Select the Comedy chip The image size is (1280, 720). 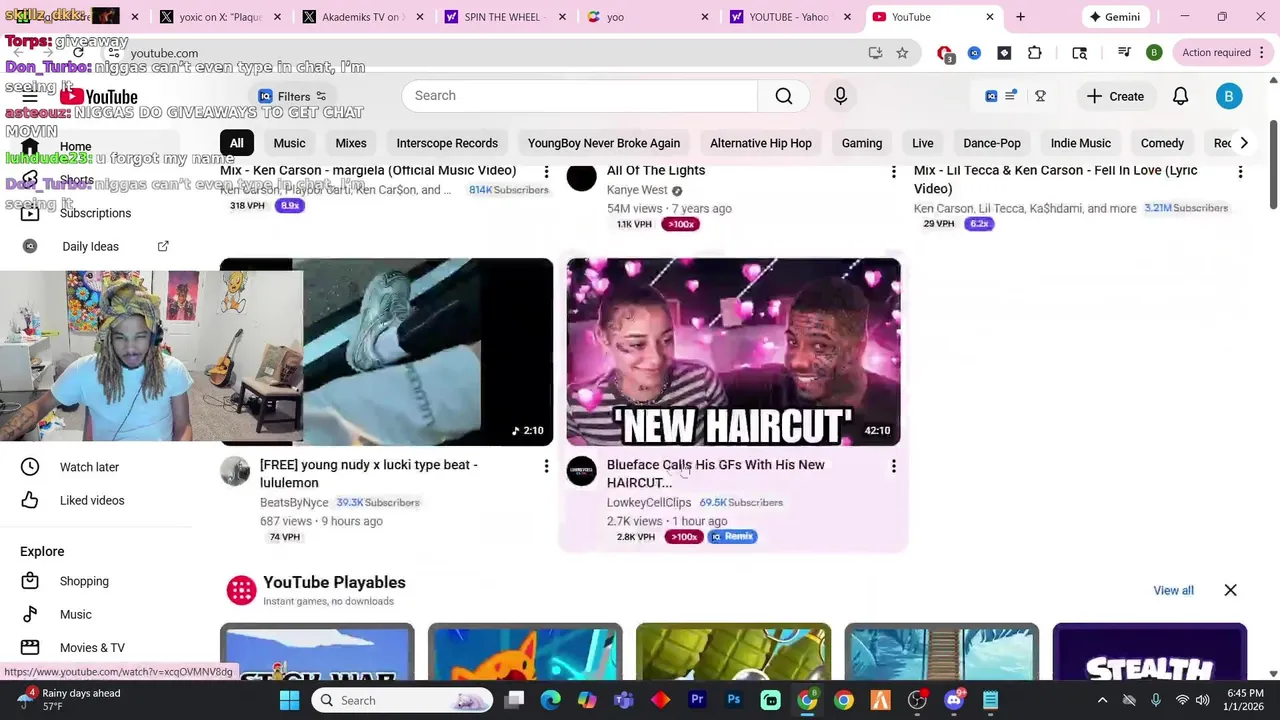click(1162, 143)
